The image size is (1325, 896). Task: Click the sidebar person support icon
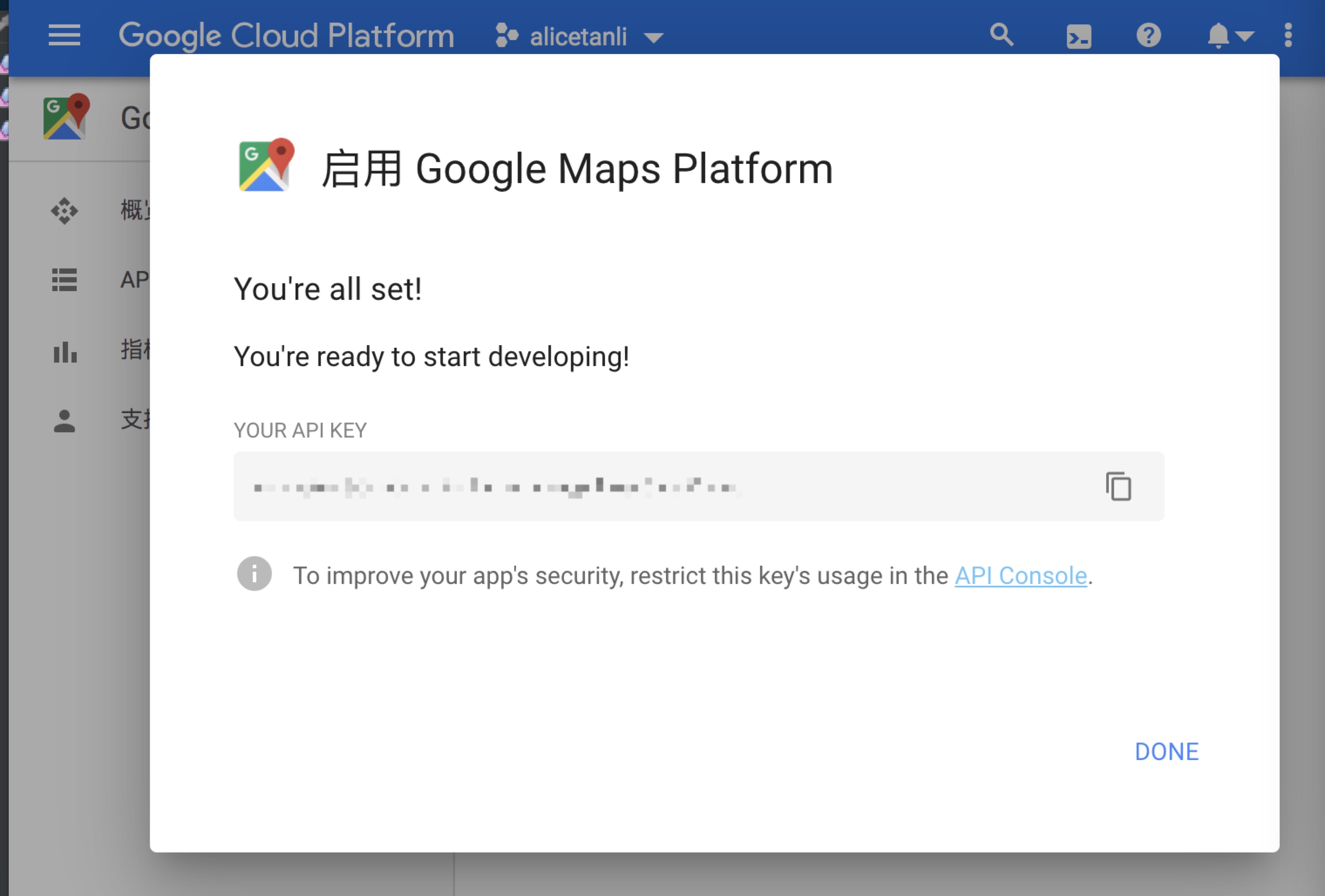[63, 420]
